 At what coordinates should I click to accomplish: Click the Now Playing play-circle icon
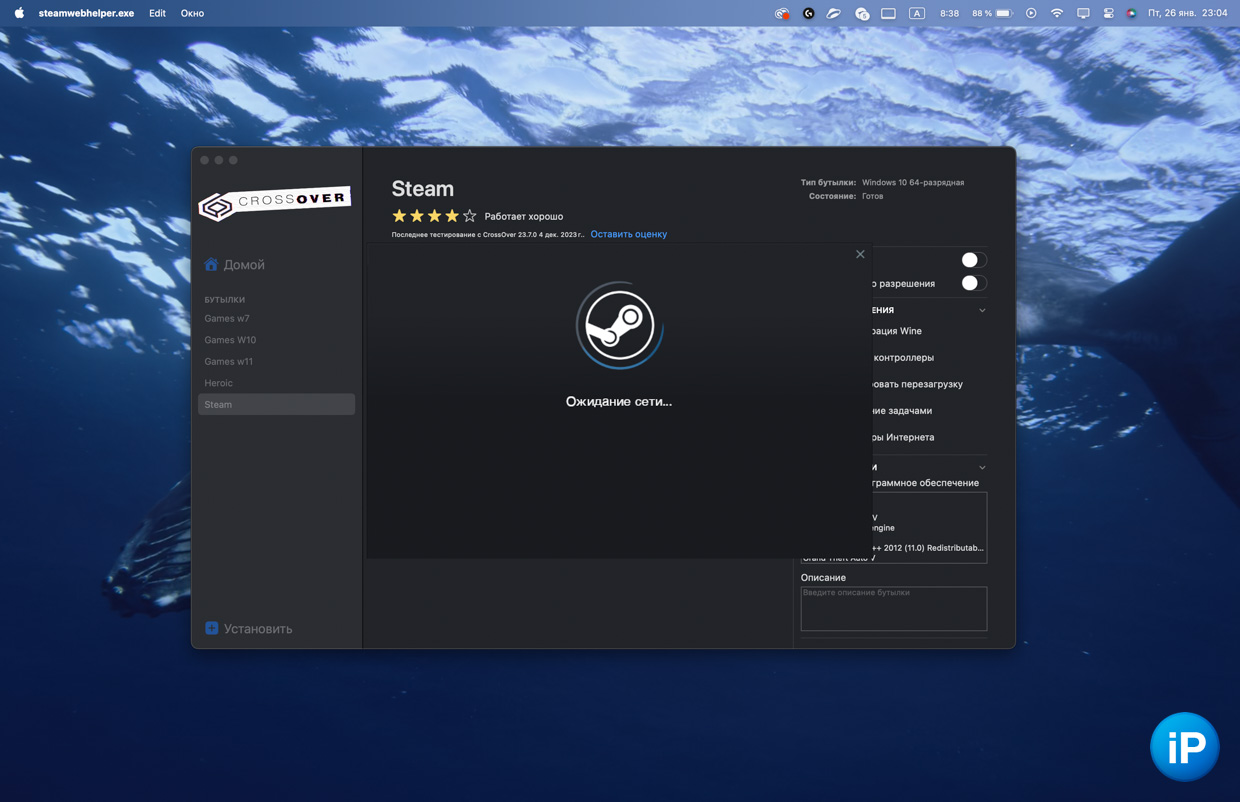1031,13
